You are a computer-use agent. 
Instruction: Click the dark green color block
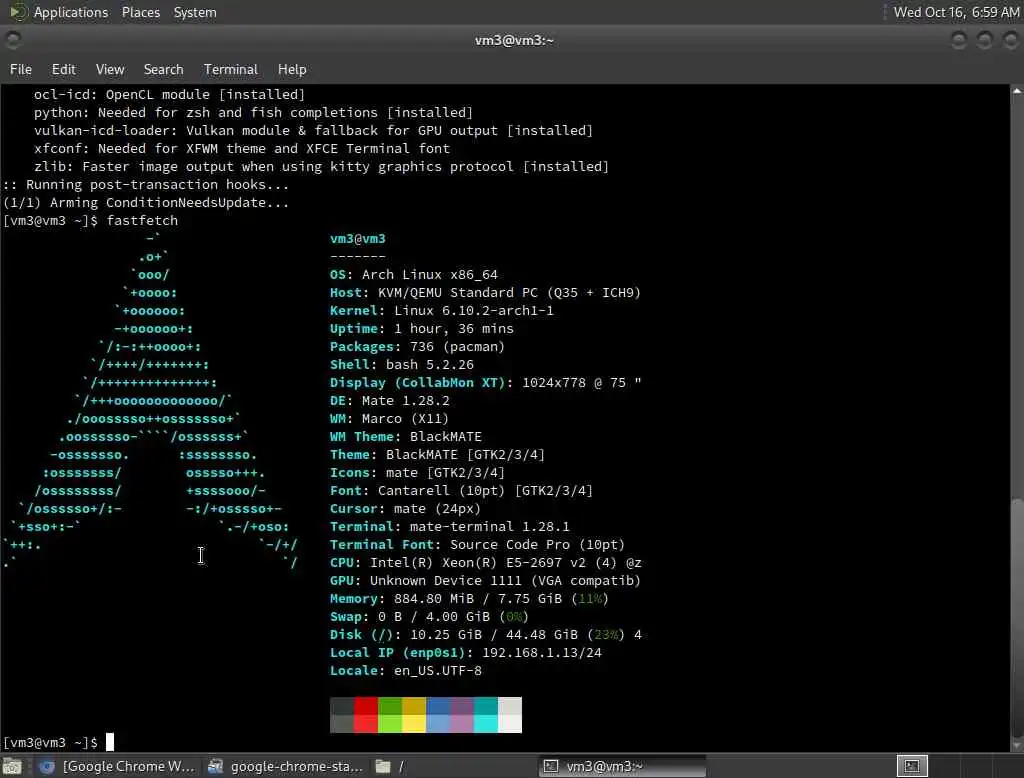point(390,706)
